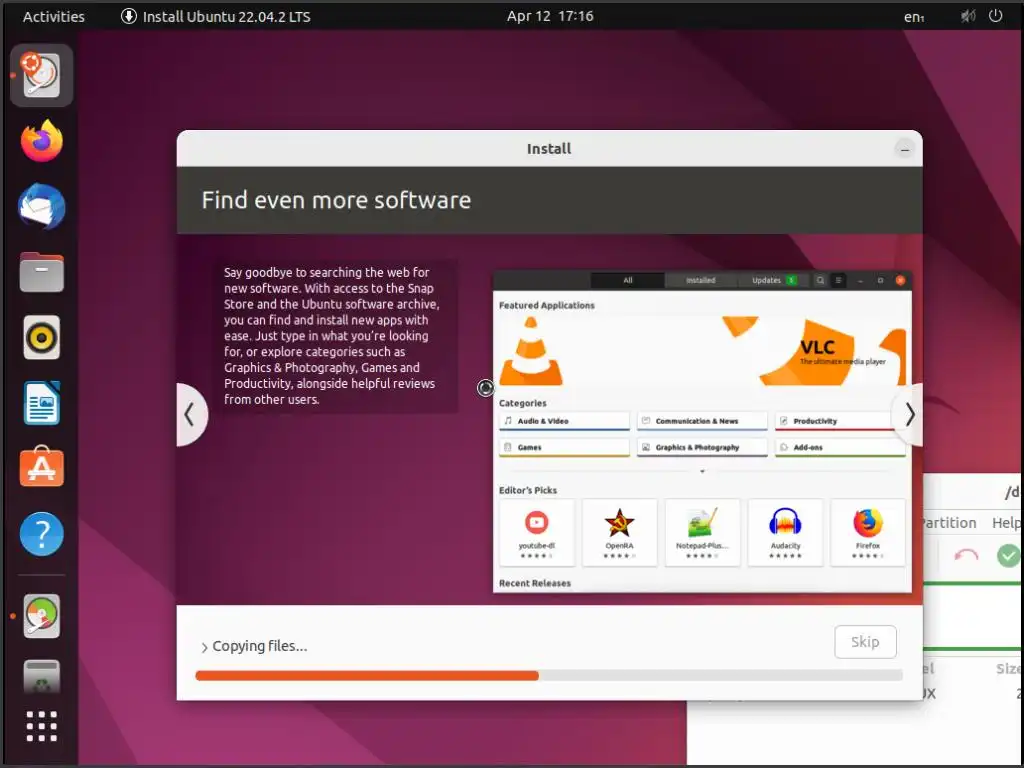Click the Install window title
The height and width of the screenshot is (768, 1024).
coord(549,149)
